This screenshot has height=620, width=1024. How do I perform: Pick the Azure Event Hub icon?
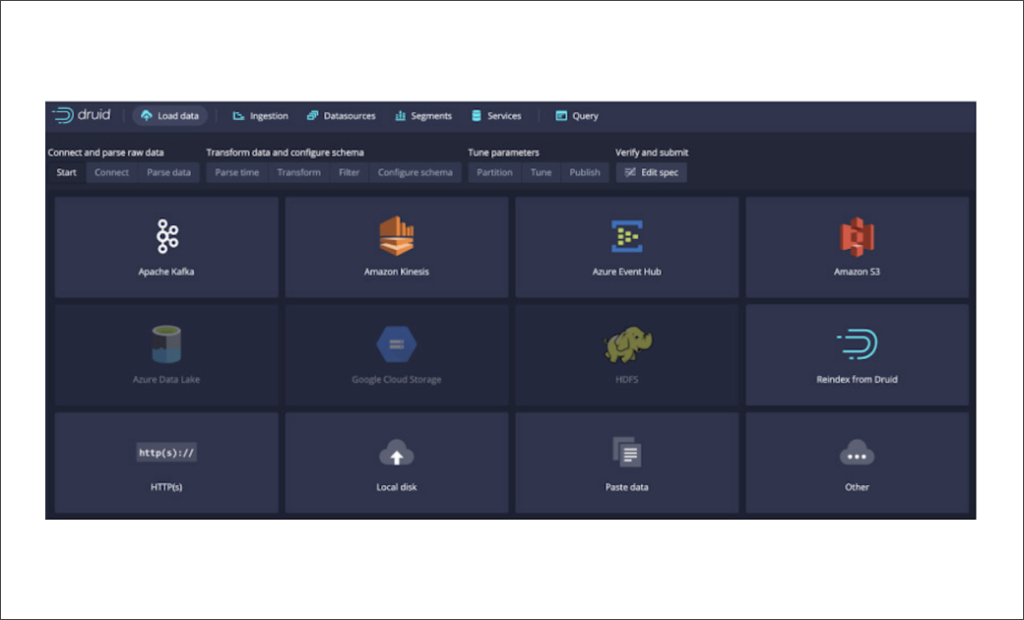pyautogui.click(x=627, y=236)
